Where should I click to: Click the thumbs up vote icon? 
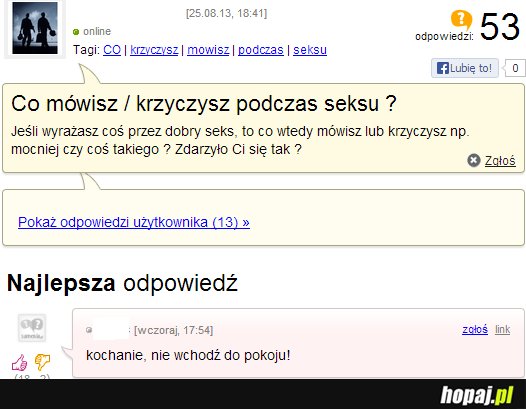point(19,362)
